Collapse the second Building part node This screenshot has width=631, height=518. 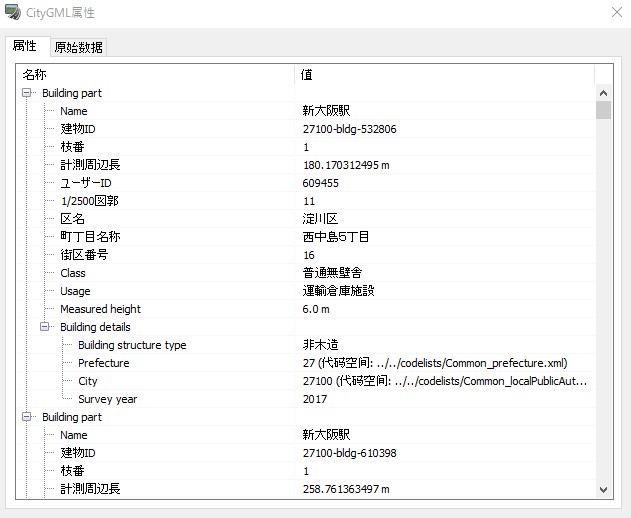tap(27, 417)
